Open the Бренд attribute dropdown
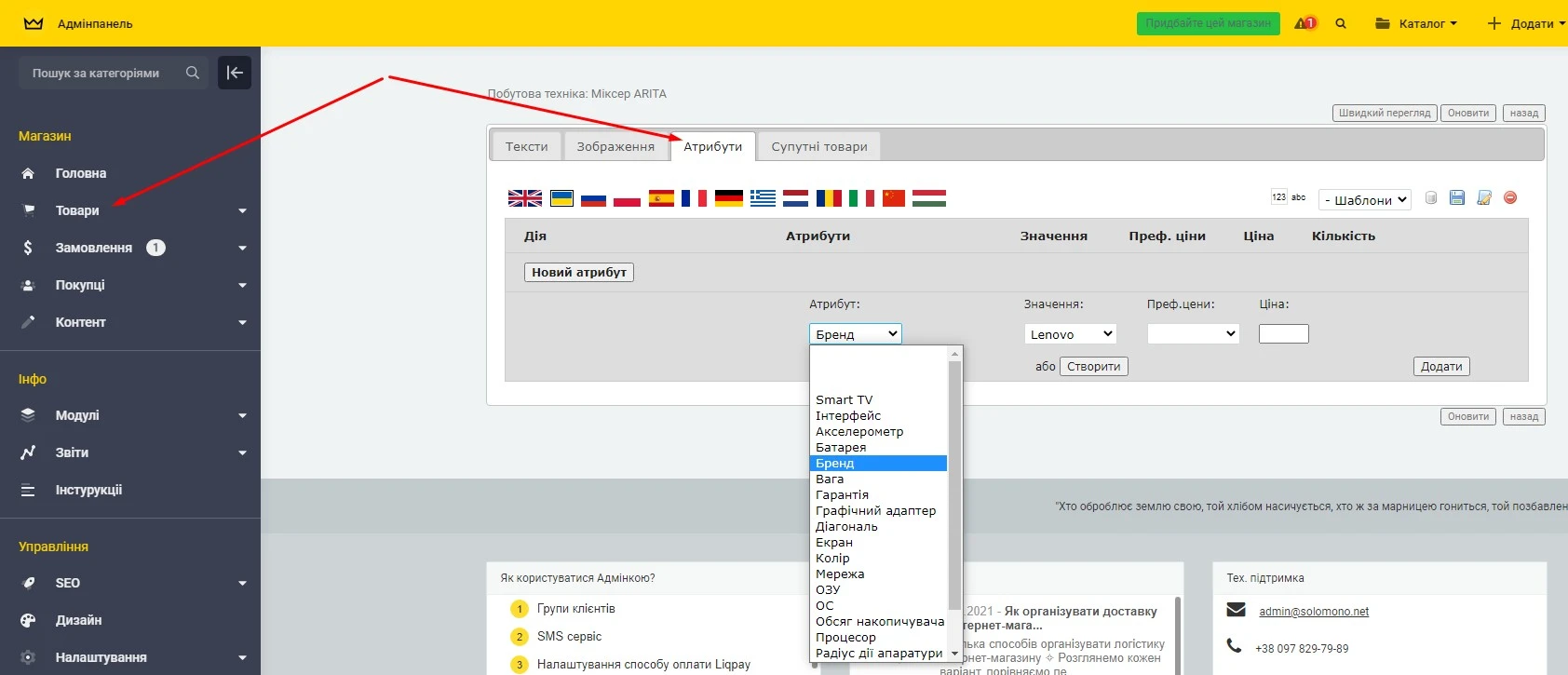The height and width of the screenshot is (675, 1568). [855, 333]
